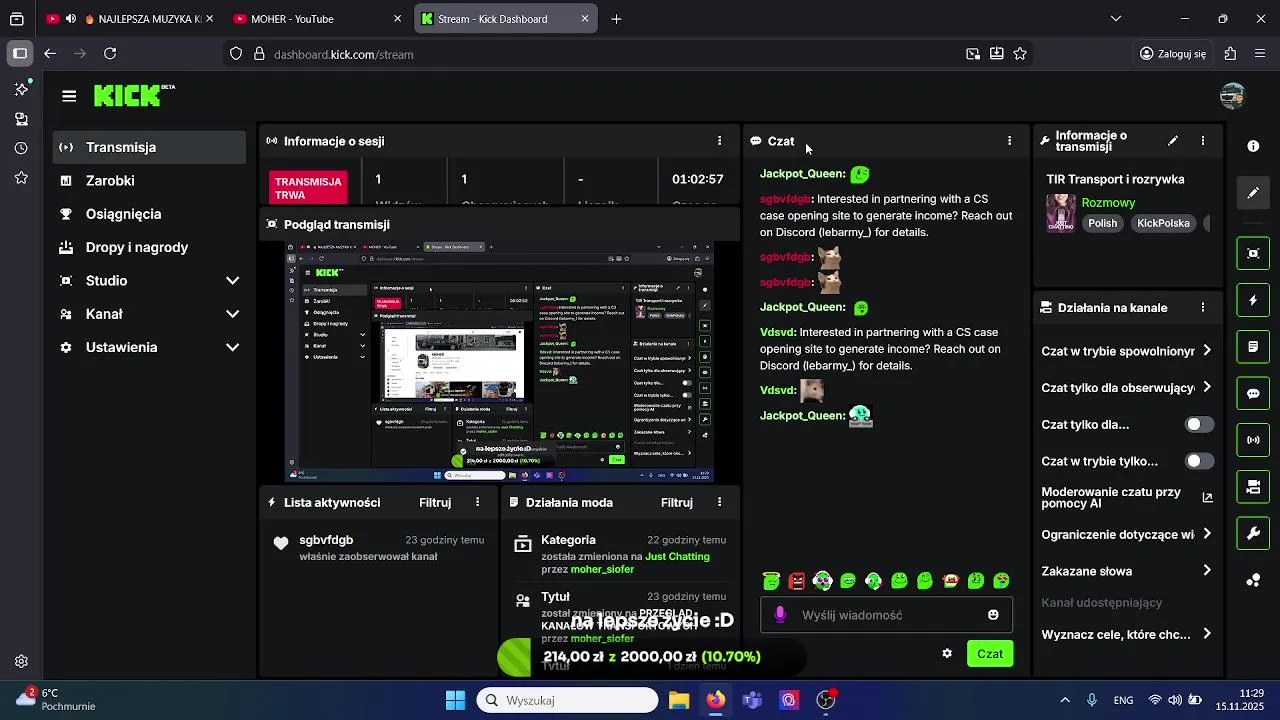Open the emoji picker smiley in the chat input
1280x720 pixels.
pyautogui.click(x=993, y=615)
